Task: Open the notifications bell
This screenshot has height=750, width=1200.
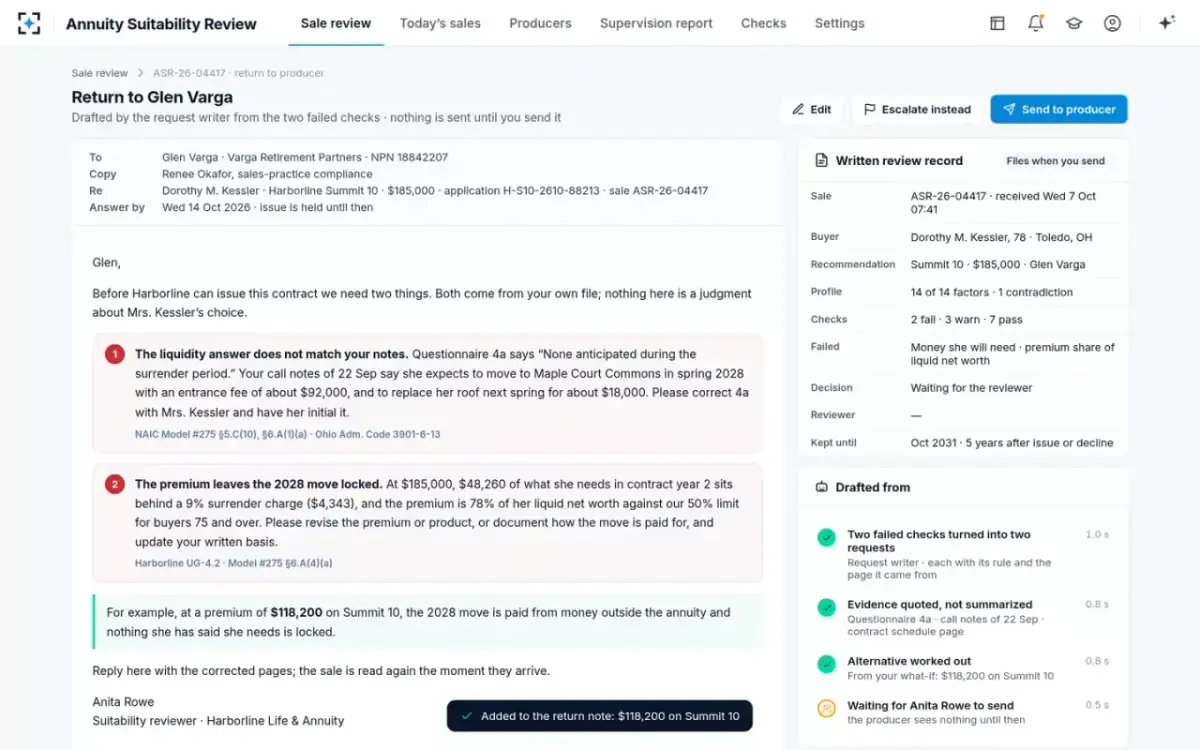Action: (x=1036, y=23)
